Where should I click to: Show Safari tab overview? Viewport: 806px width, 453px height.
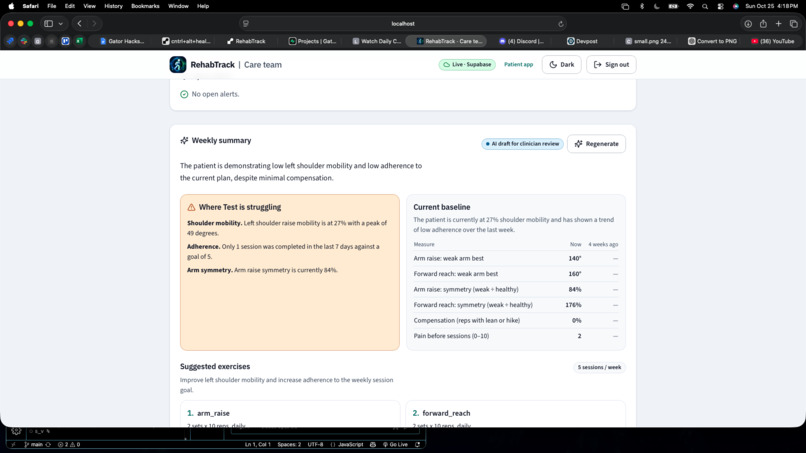pos(794,24)
